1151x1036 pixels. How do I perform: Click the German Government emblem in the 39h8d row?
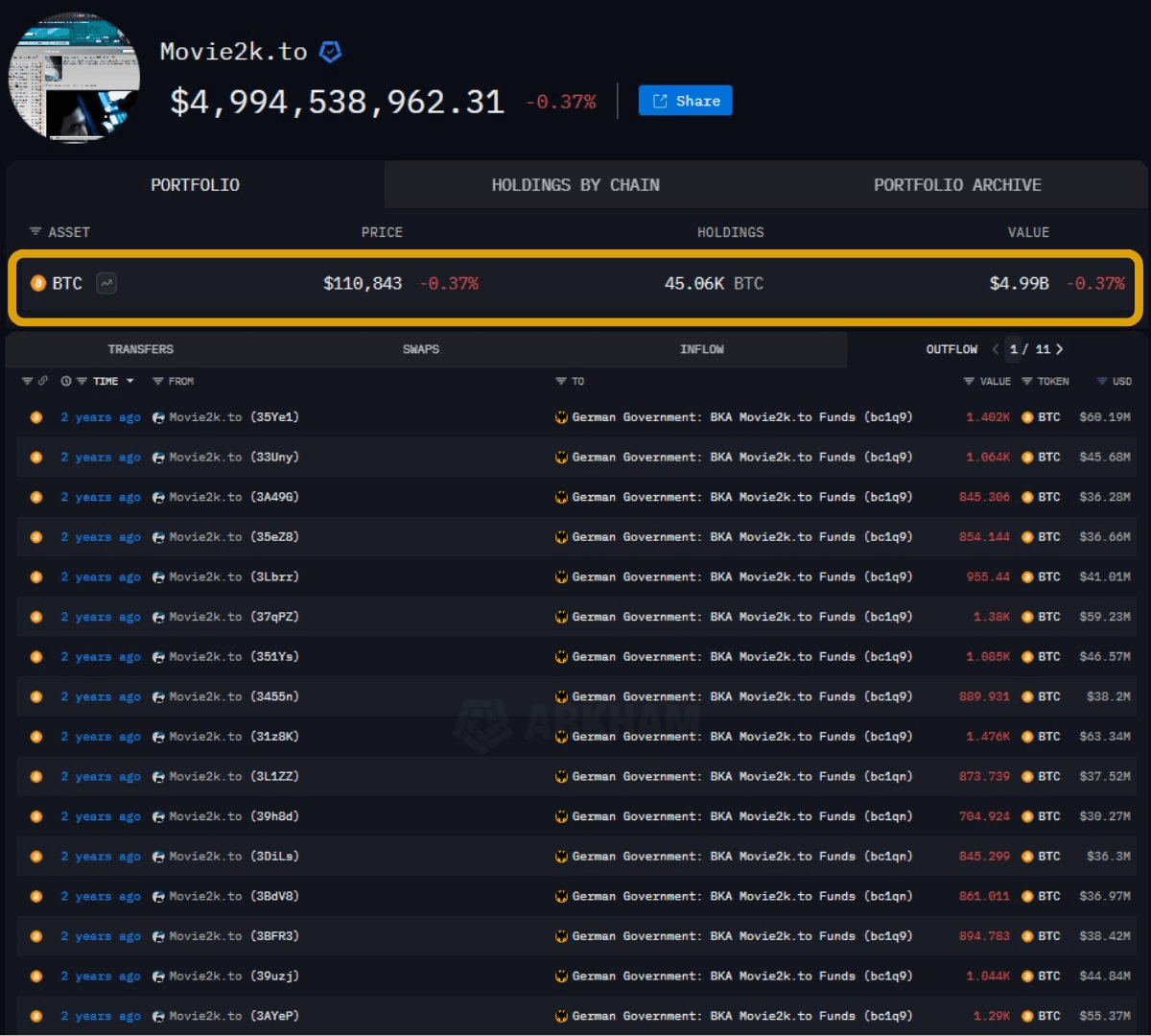coord(561,816)
